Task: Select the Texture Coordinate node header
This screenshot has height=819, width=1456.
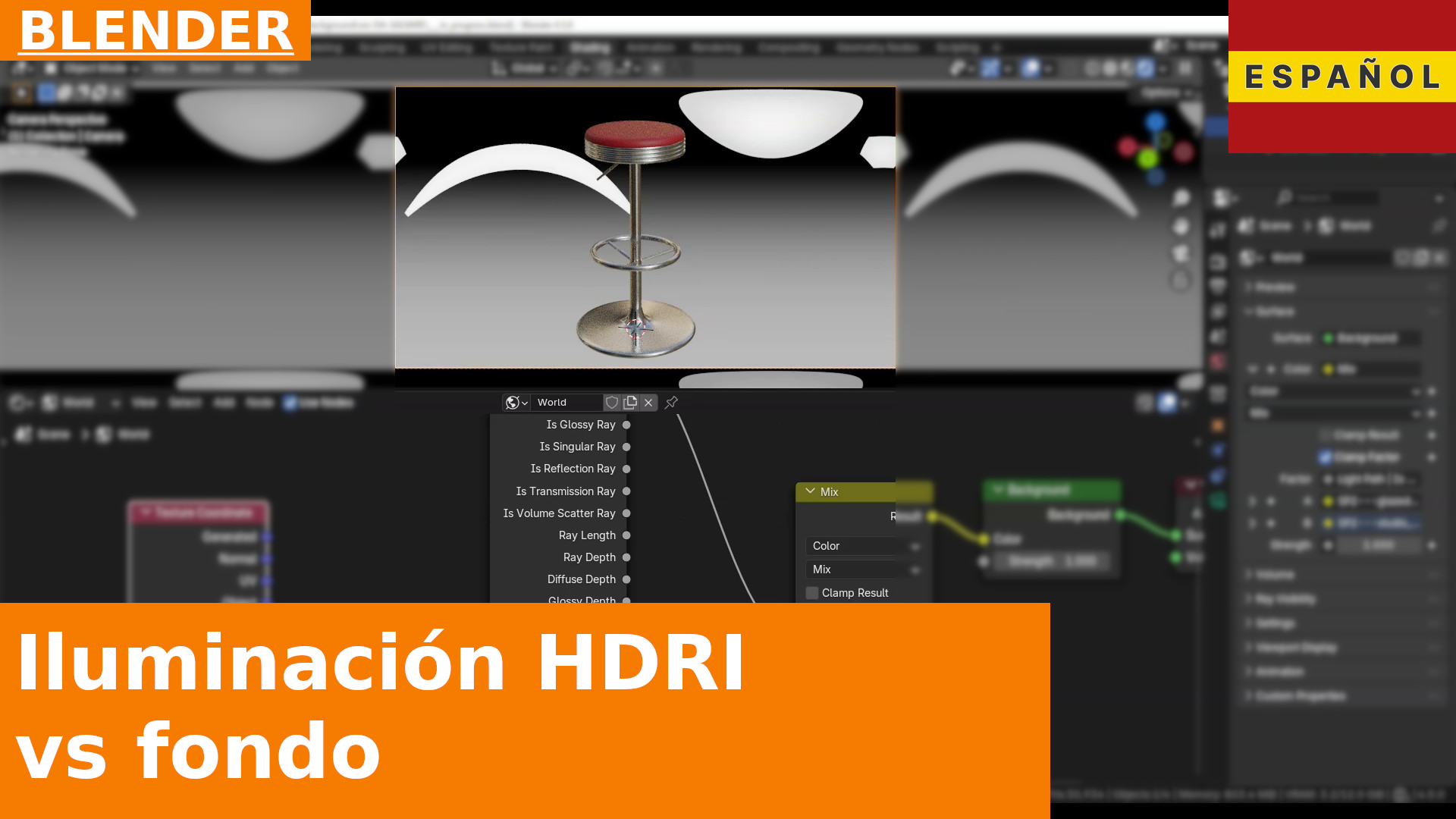Action: (x=199, y=513)
